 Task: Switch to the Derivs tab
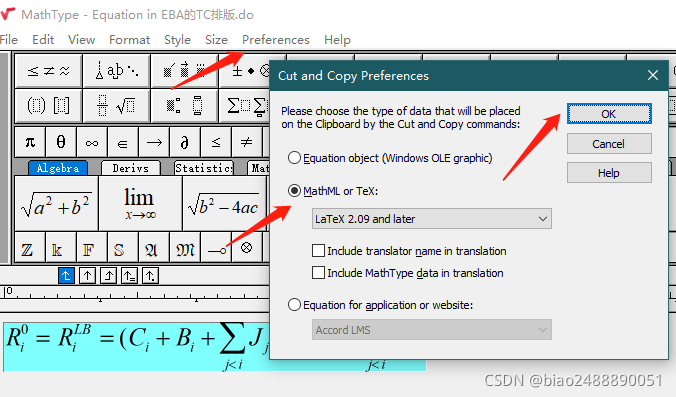(x=131, y=168)
